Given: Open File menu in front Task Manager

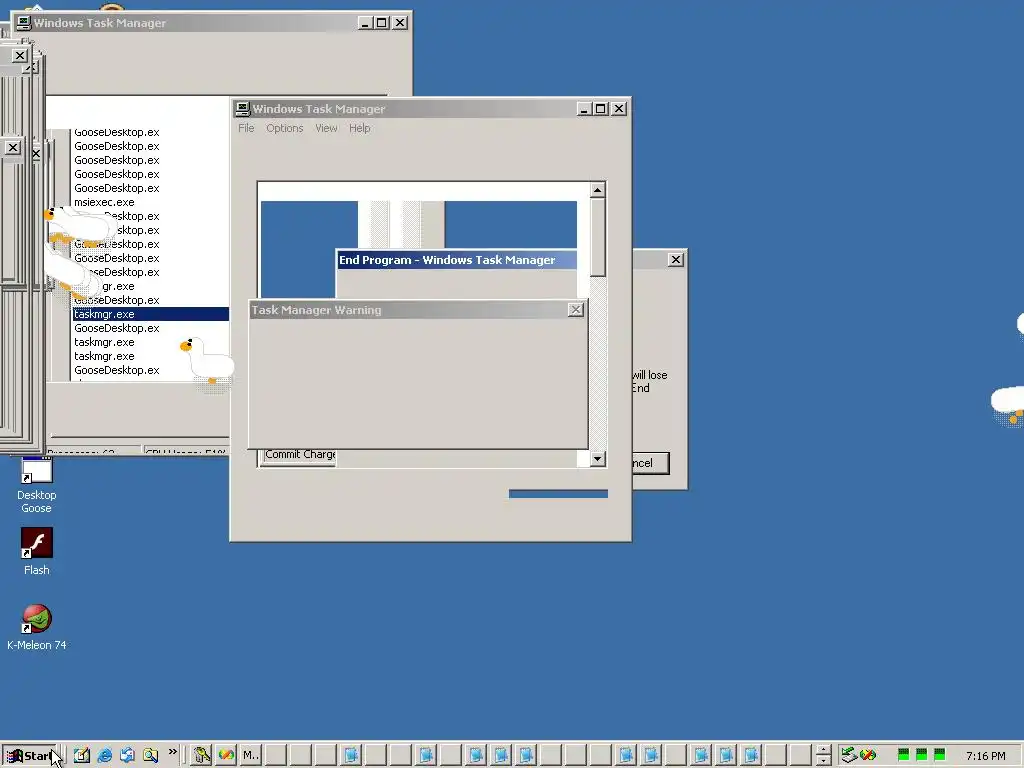Looking at the screenshot, I should point(246,128).
